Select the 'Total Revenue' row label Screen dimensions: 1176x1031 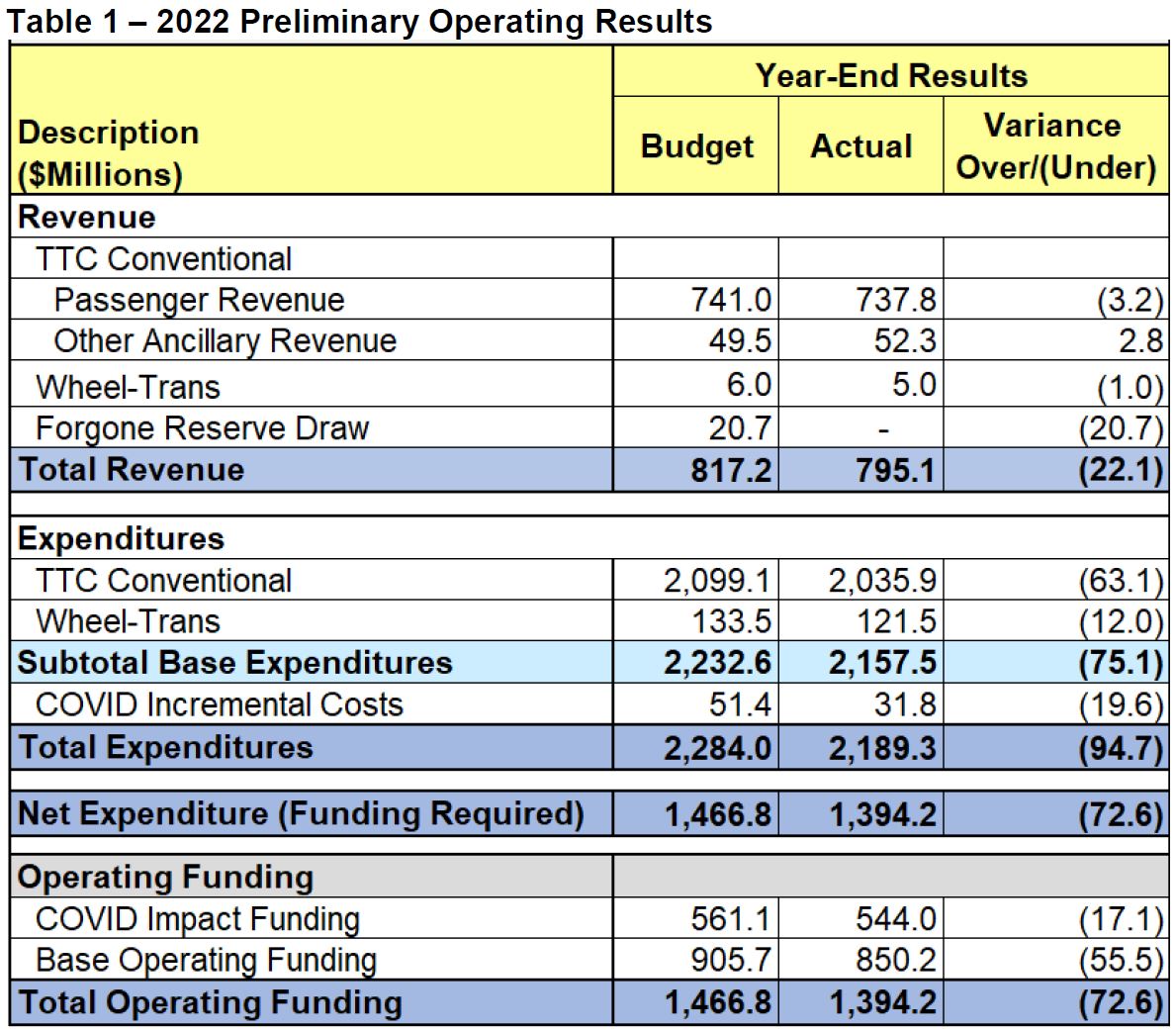coord(131,469)
